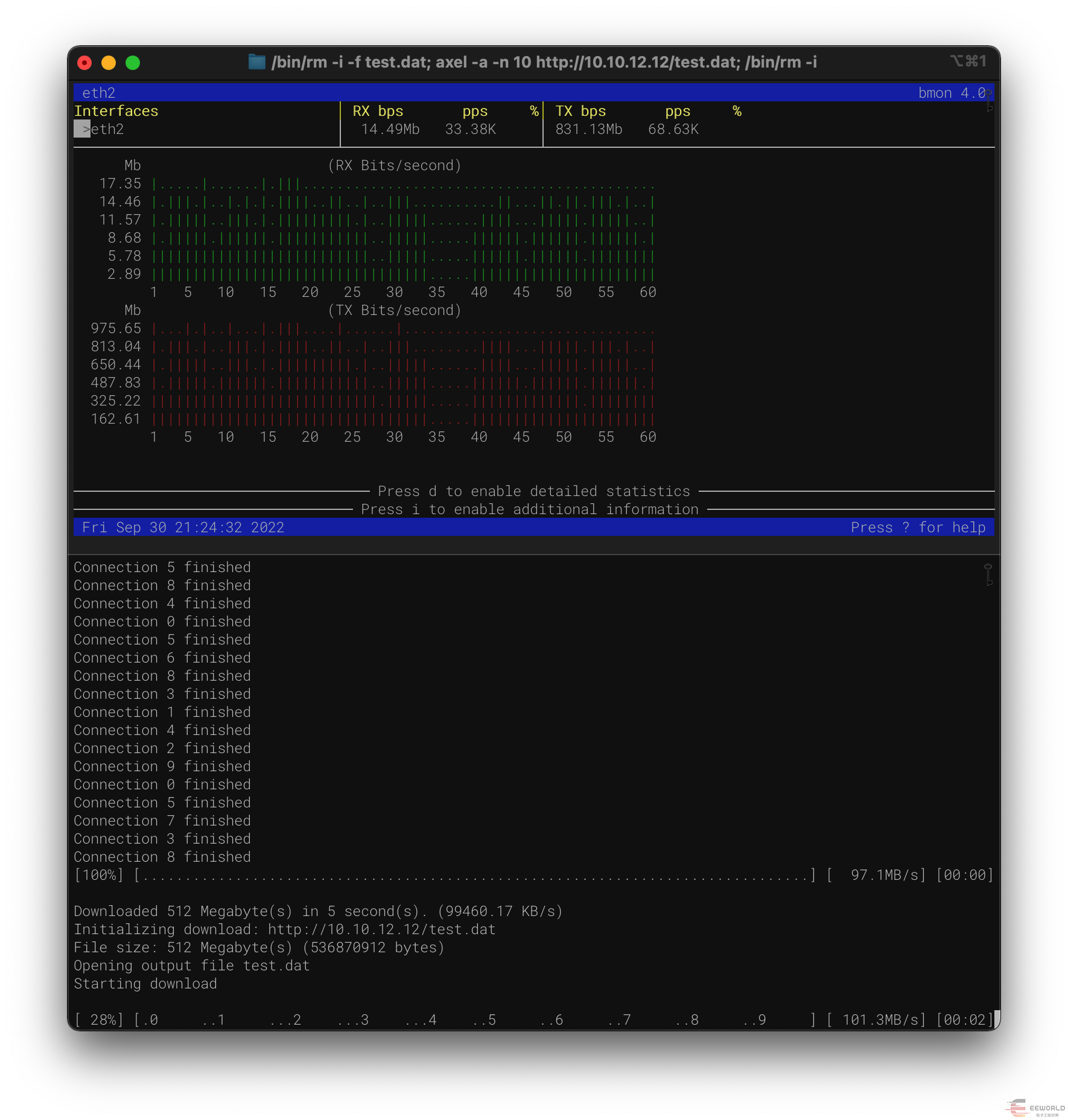Click the folder icon in the title bar

point(257,62)
